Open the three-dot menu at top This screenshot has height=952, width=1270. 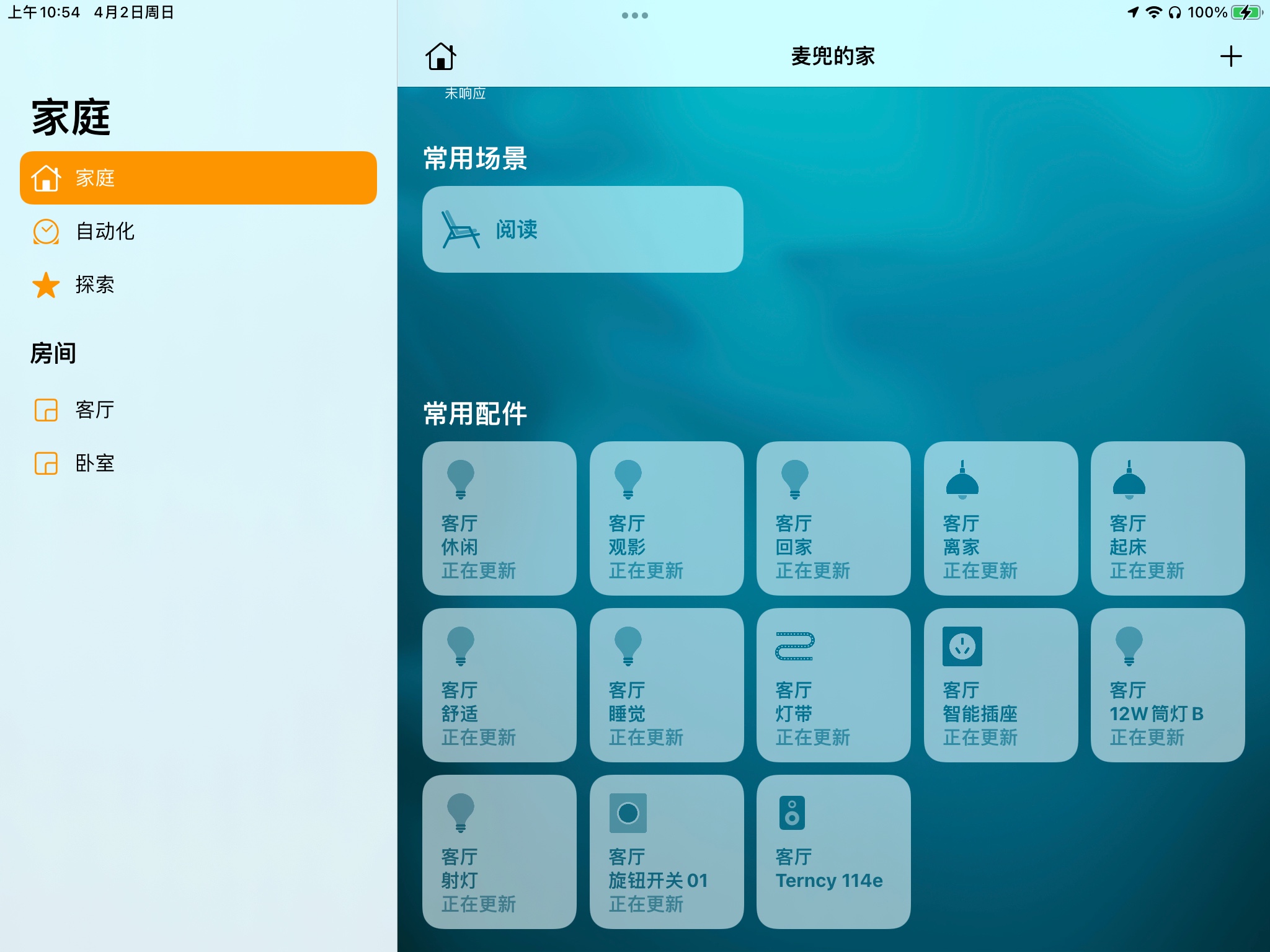[634, 15]
